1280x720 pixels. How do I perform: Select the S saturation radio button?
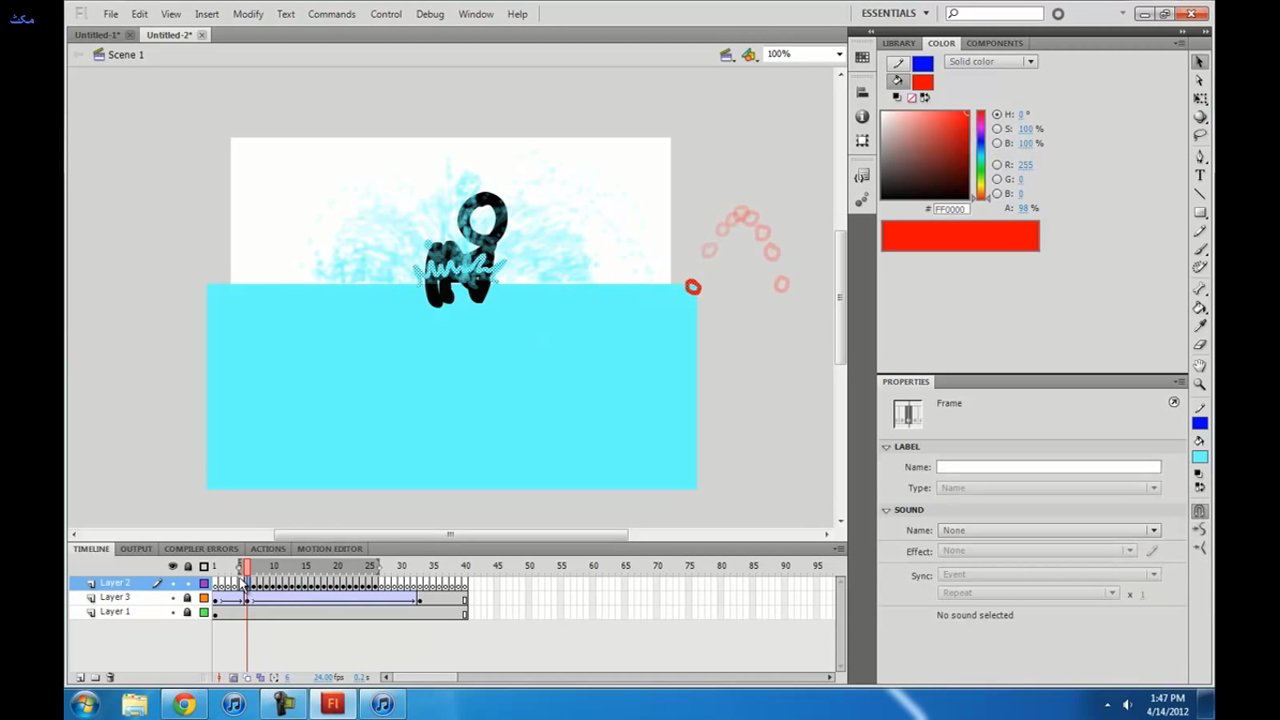997,129
